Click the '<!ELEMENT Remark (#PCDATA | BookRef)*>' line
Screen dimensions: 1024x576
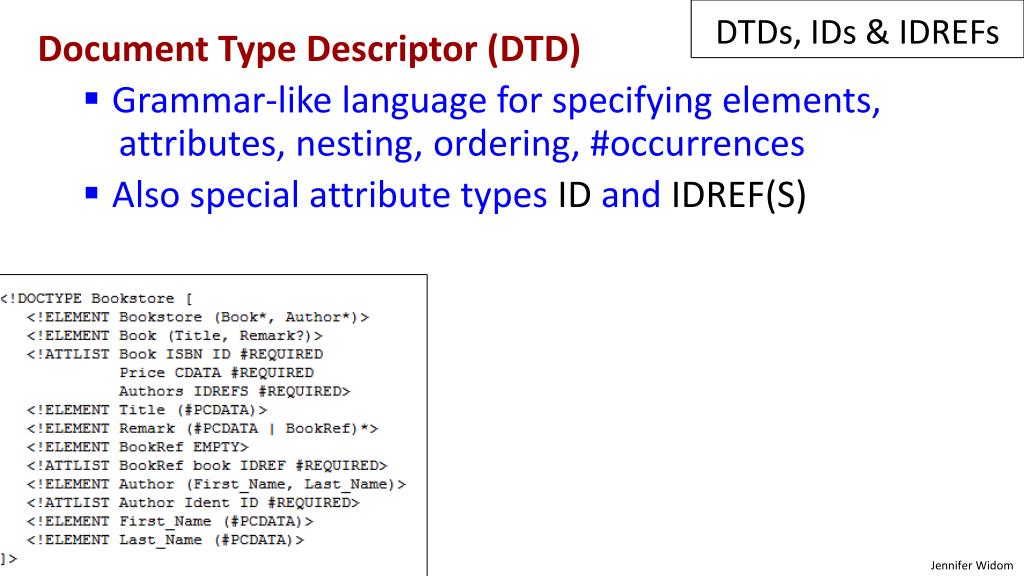coord(202,428)
